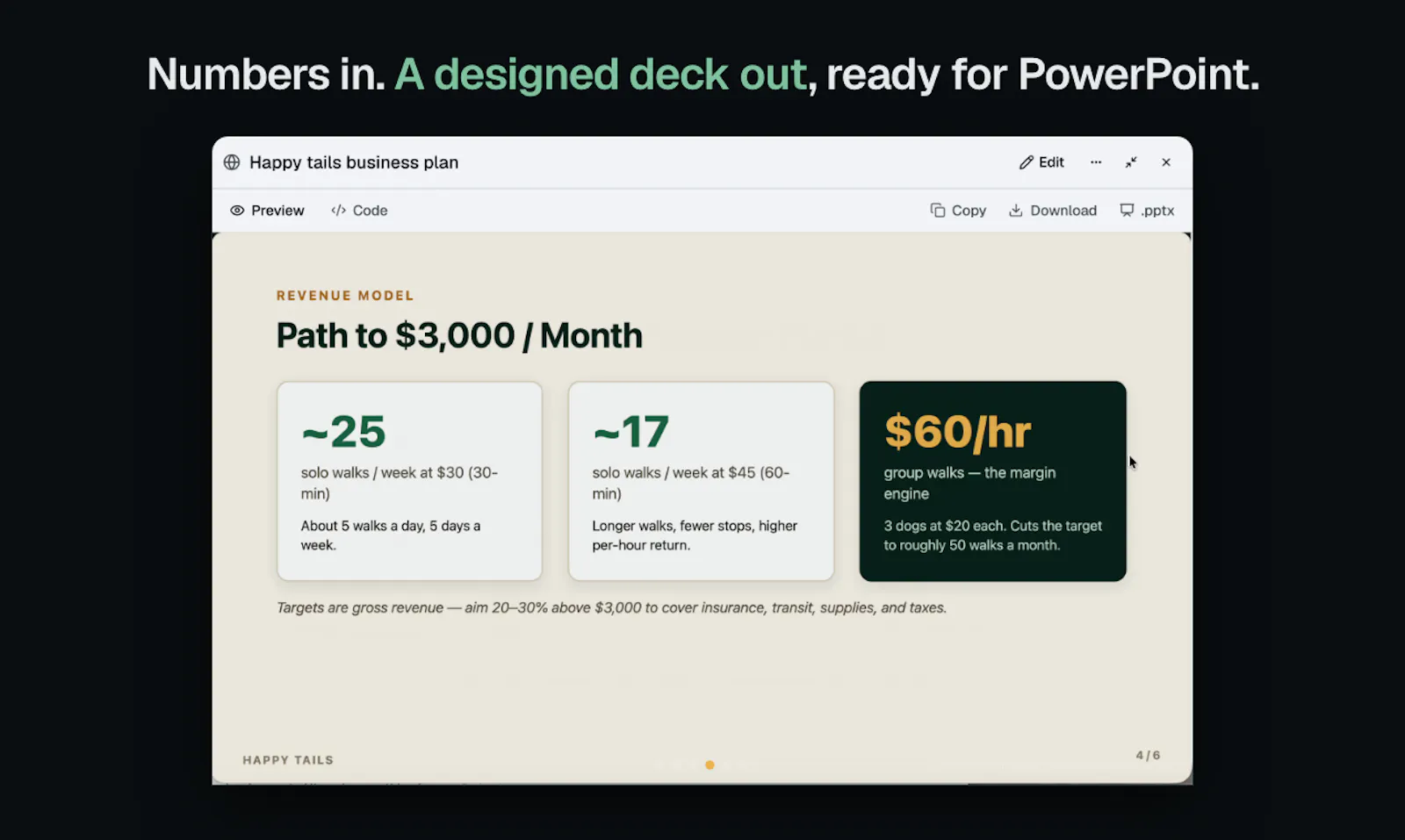Click the "Path to $3,000 / Month" heading

[x=459, y=336]
